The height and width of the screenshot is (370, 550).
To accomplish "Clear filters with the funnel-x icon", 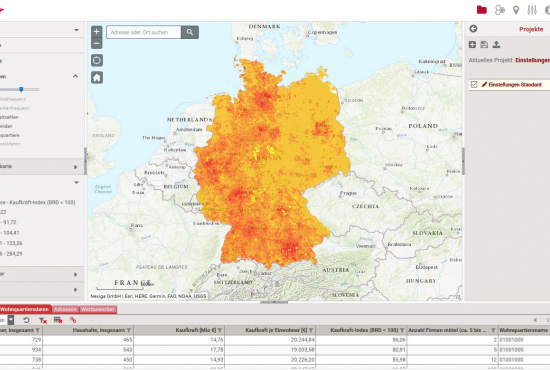I will click(42, 320).
